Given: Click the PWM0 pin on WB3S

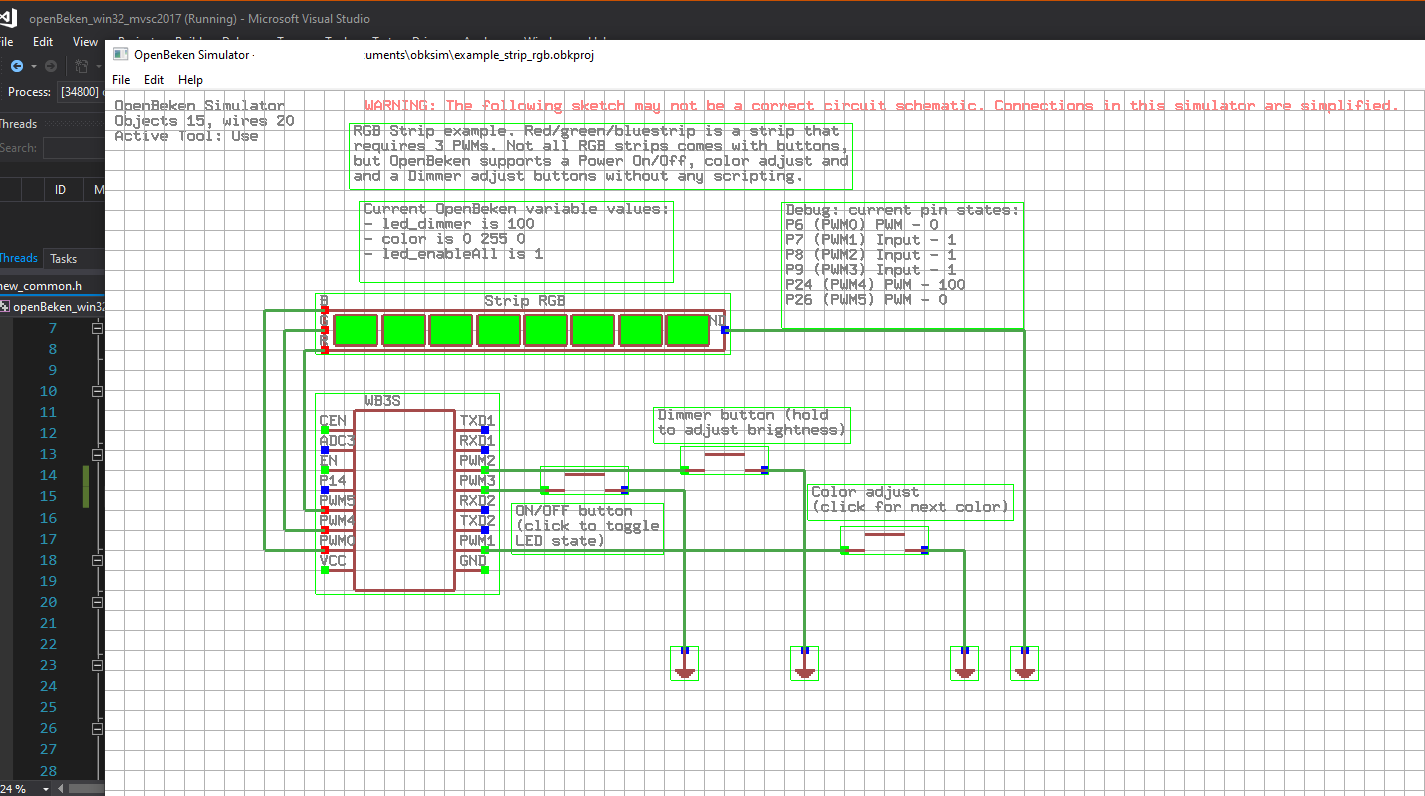Looking at the screenshot, I should pyautogui.click(x=325, y=549).
